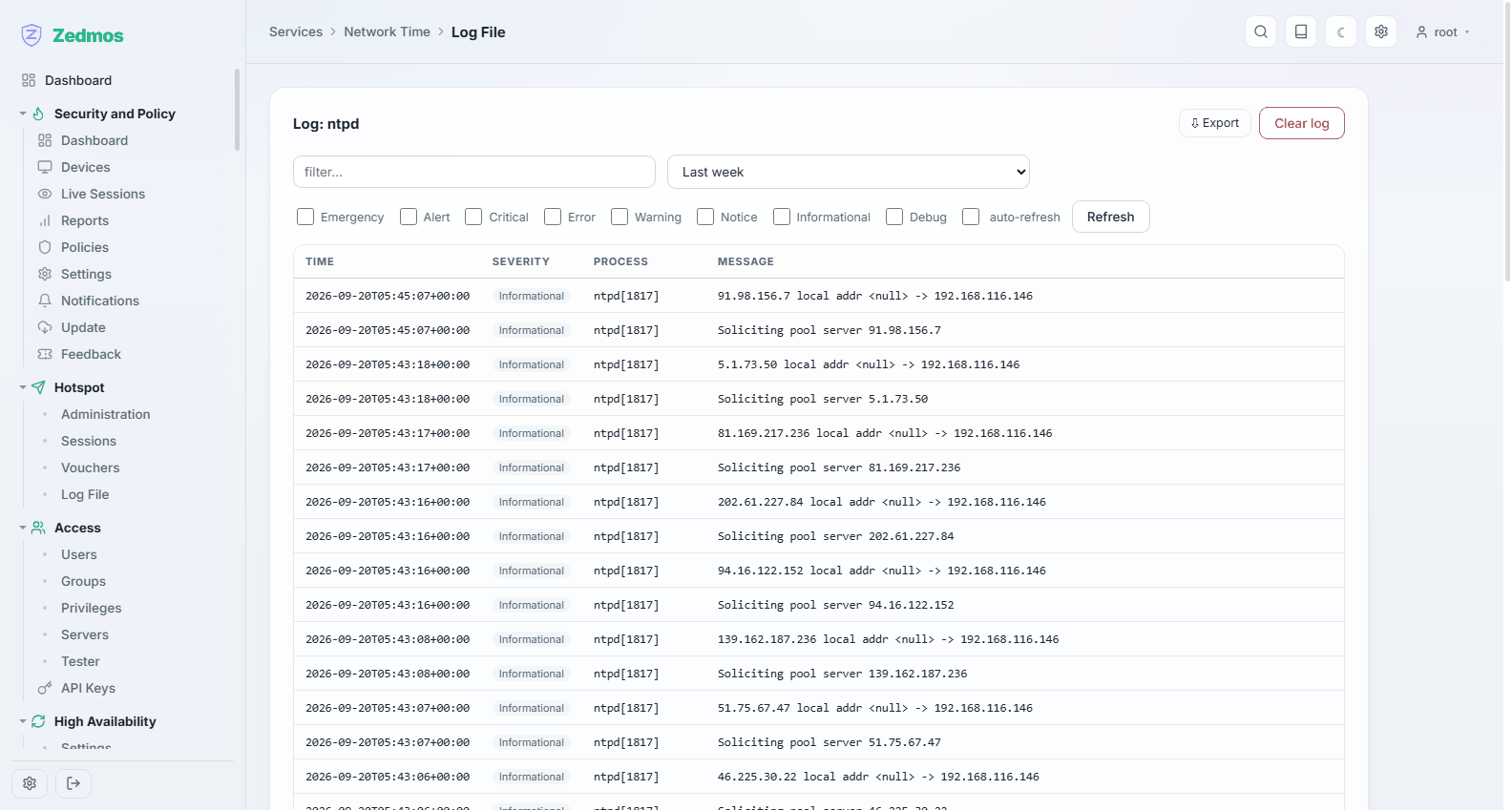Go to Network Time breadcrumb link
This screenshot has height=810, width=1512.
[388, 31]
